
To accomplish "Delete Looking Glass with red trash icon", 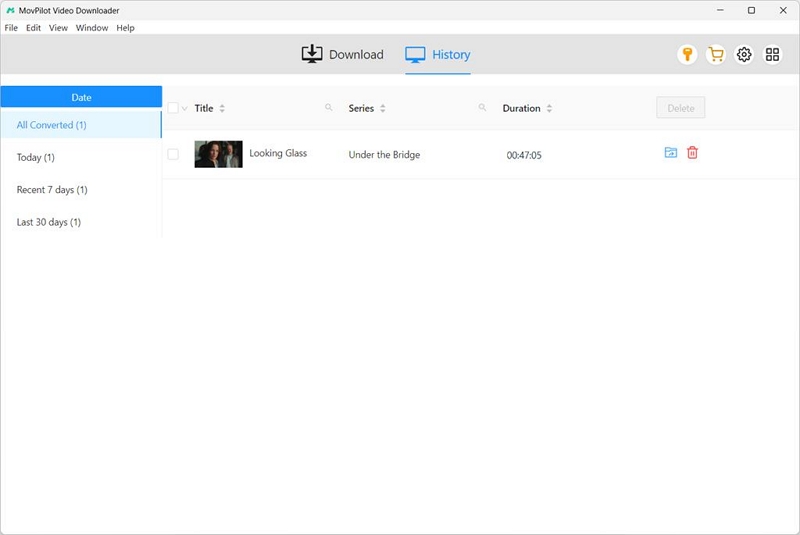I will (692, 153).
